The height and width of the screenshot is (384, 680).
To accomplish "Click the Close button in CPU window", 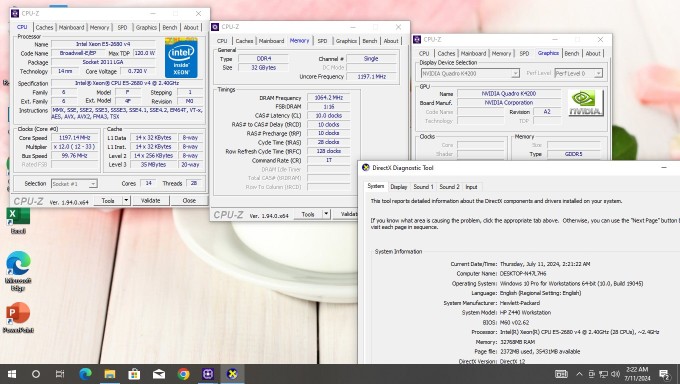I will [x=189, y=200].
